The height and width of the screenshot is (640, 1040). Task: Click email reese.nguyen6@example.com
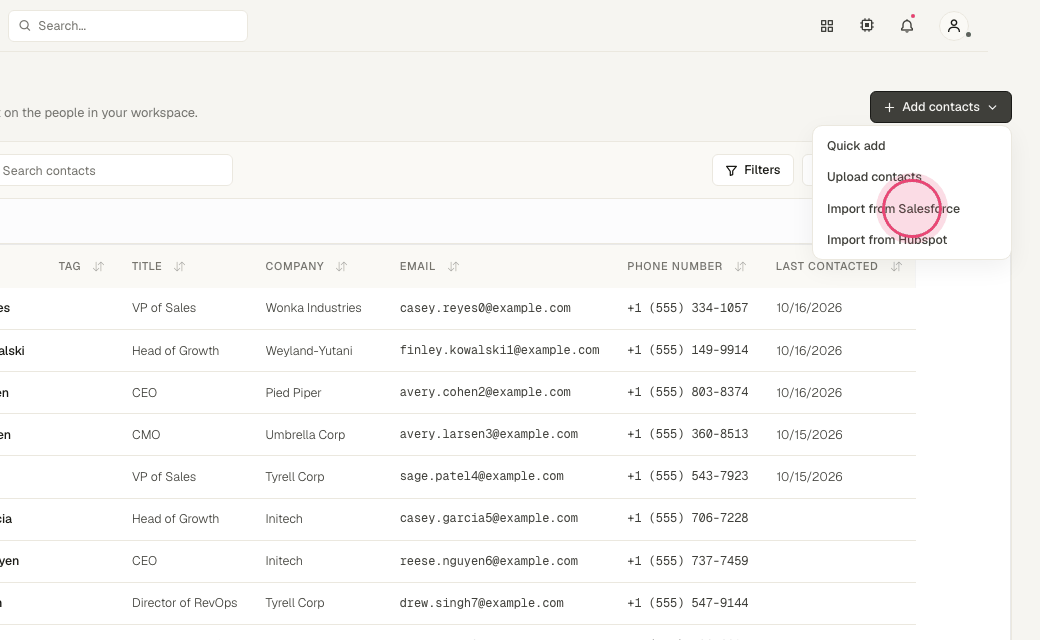pos(489,561)
